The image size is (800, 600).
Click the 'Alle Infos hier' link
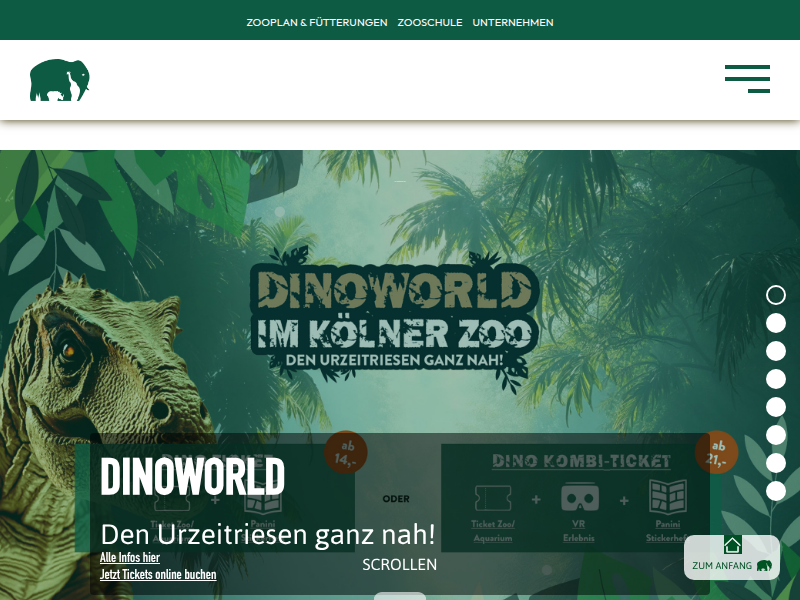coord(130,557)
